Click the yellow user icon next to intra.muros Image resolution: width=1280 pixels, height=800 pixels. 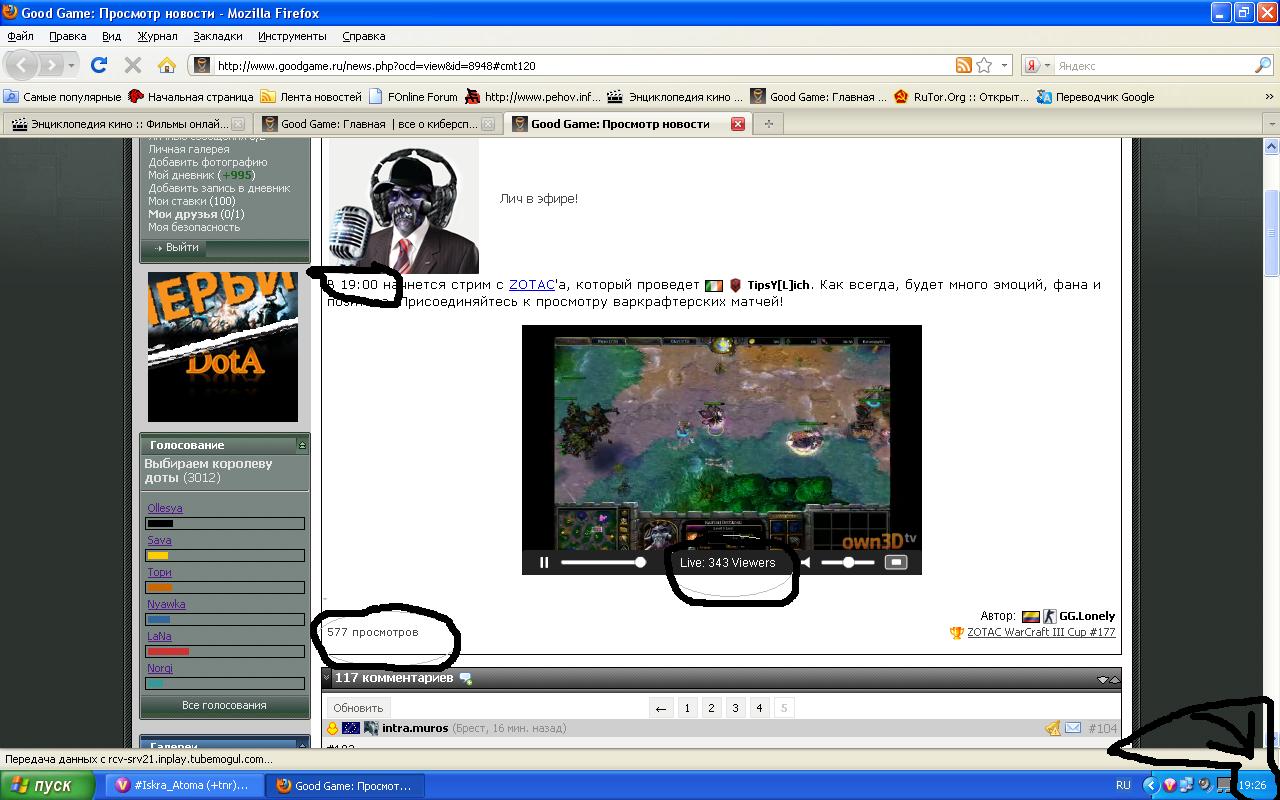[x=333, y=728]
